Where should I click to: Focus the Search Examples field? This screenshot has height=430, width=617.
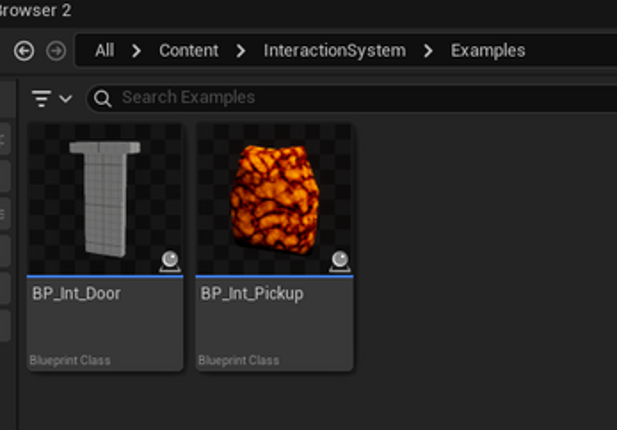(x=352, y=98)
